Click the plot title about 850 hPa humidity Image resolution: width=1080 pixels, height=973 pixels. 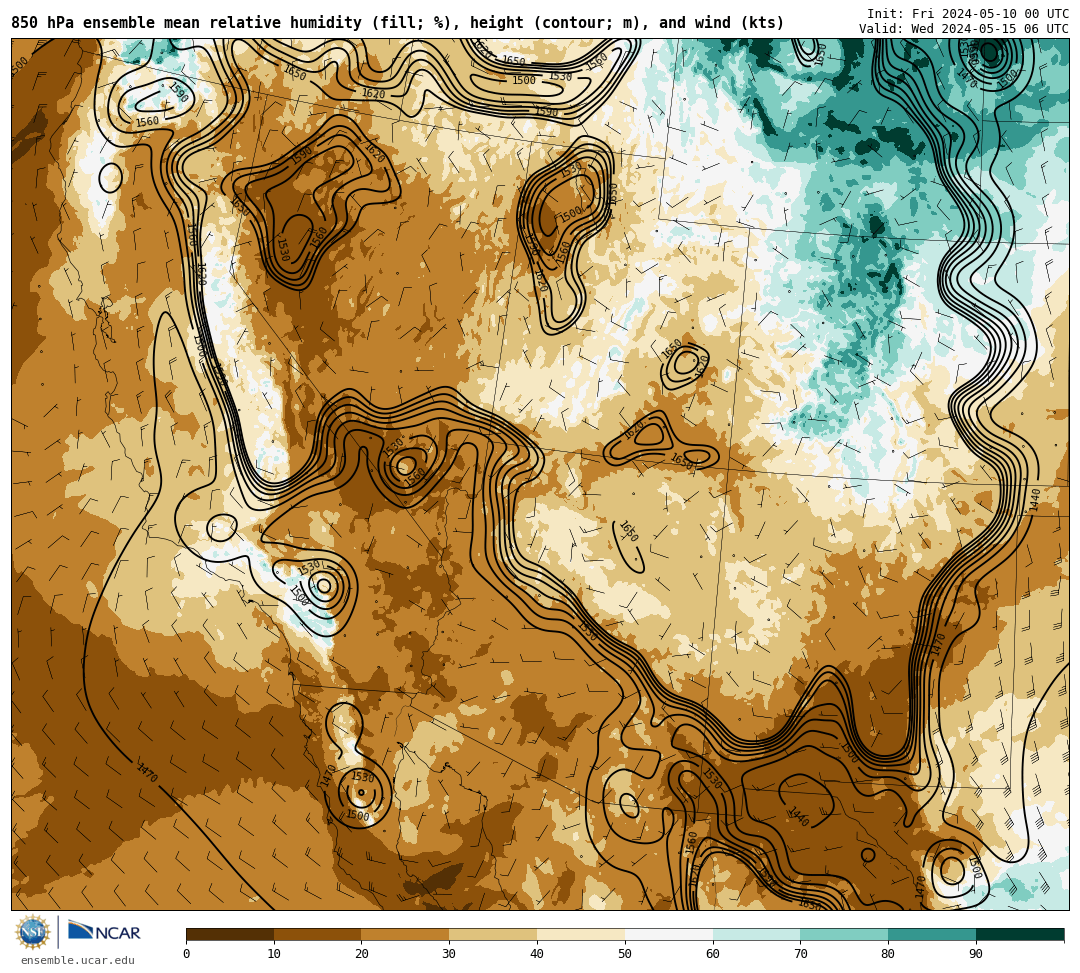397,23
